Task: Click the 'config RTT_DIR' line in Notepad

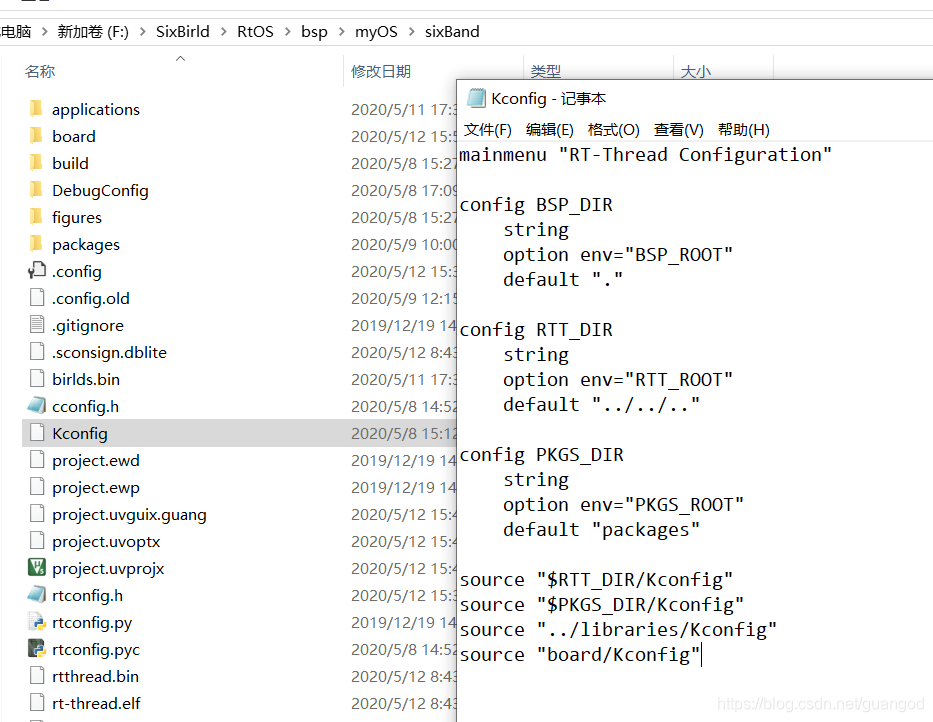Action: click(x=536, y=330)
